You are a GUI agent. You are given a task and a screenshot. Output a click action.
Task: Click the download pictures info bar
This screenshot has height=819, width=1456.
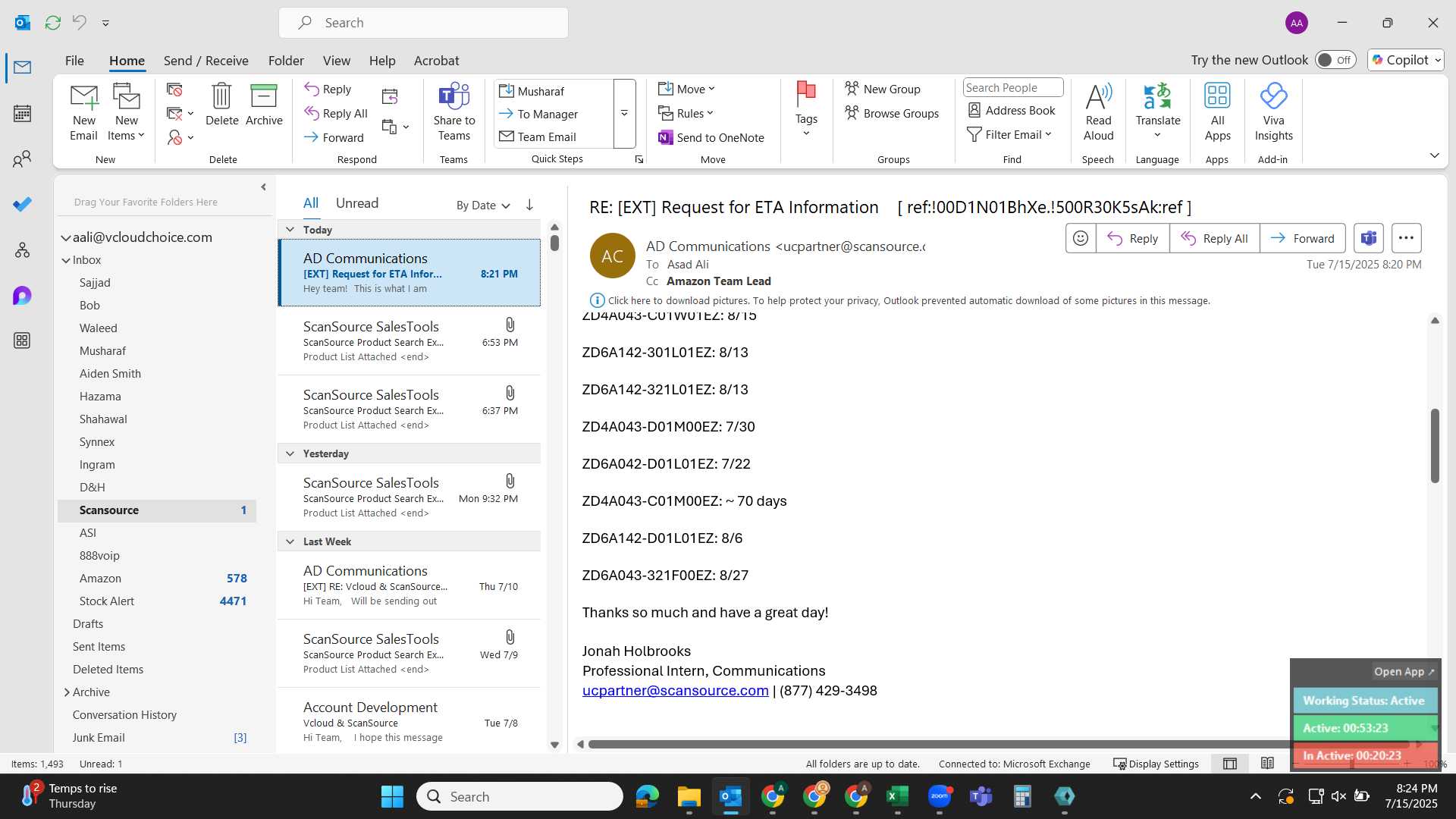point(899,301)
